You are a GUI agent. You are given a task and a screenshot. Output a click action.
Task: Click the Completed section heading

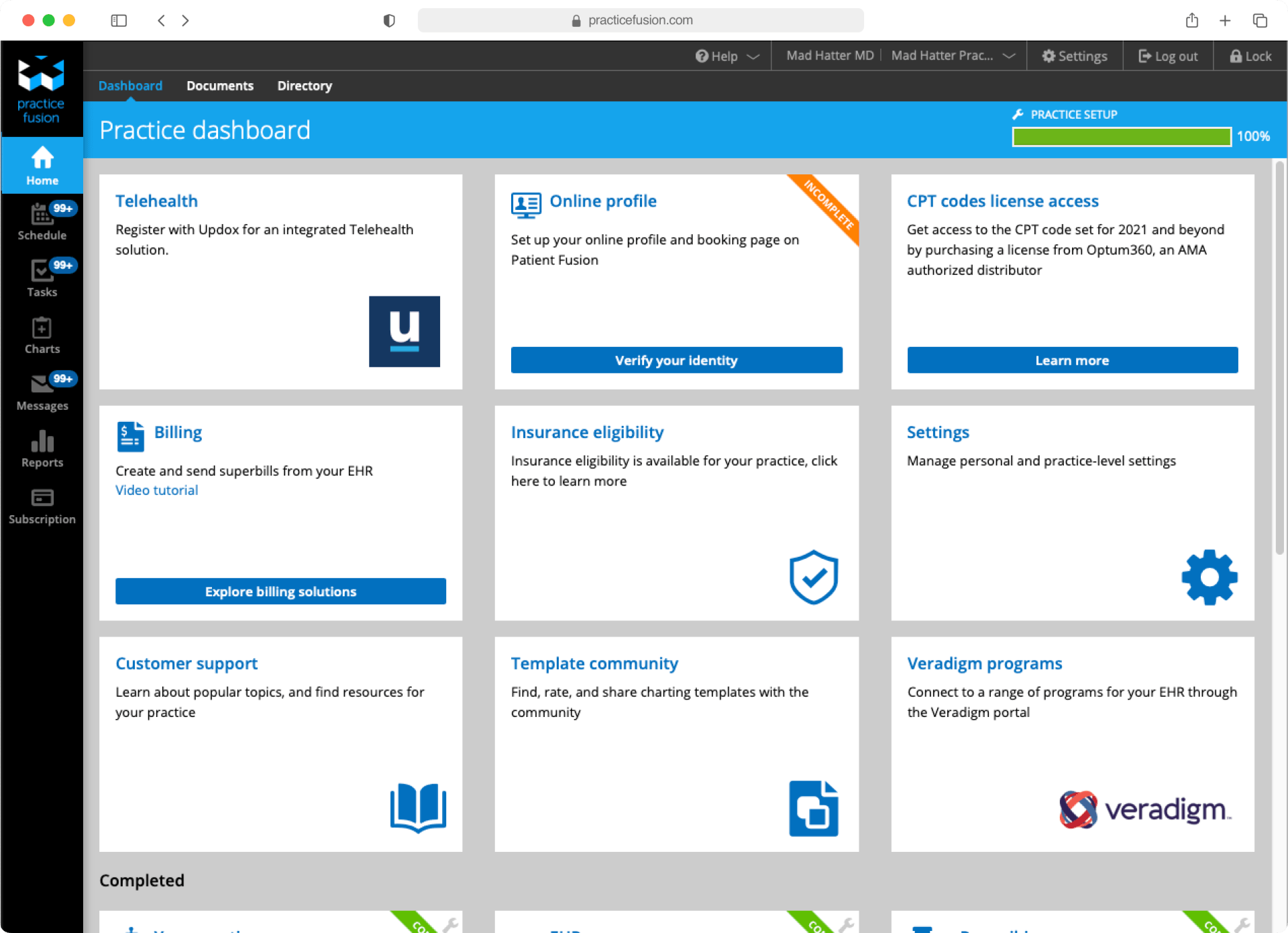coord(142,881)
